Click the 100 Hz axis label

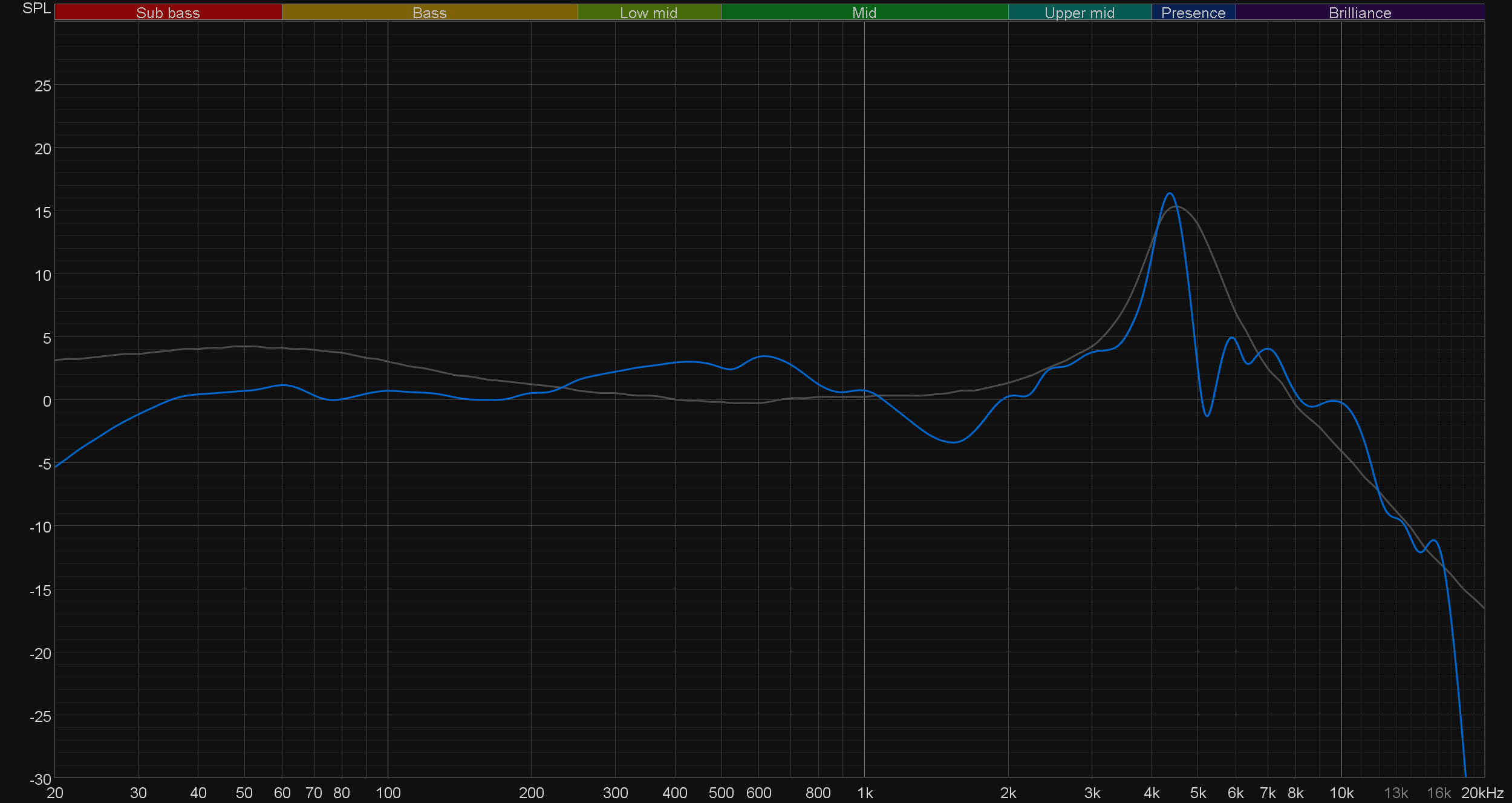click(x=388, y=793)
